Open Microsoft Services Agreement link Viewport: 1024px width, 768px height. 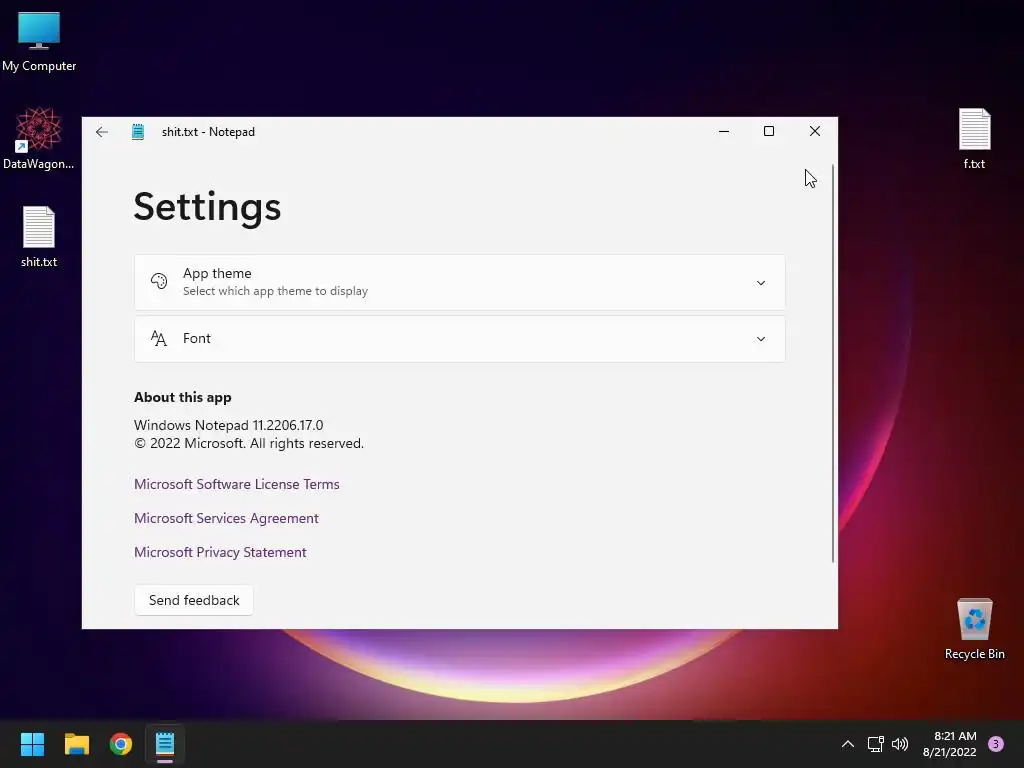tap(226, 518)
